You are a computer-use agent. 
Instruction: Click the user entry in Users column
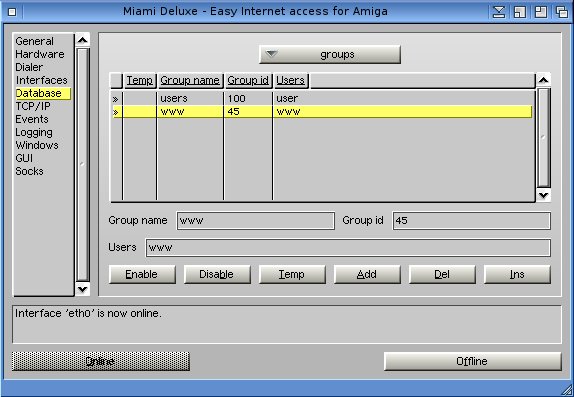(x=287, y=99)
